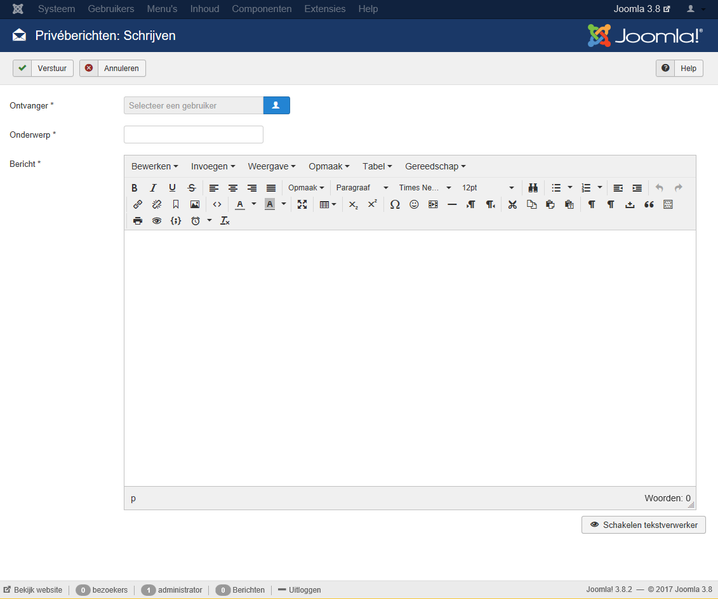Insert a blockquote
Viewport: 718px width, 599px height.
coord(649,204)
